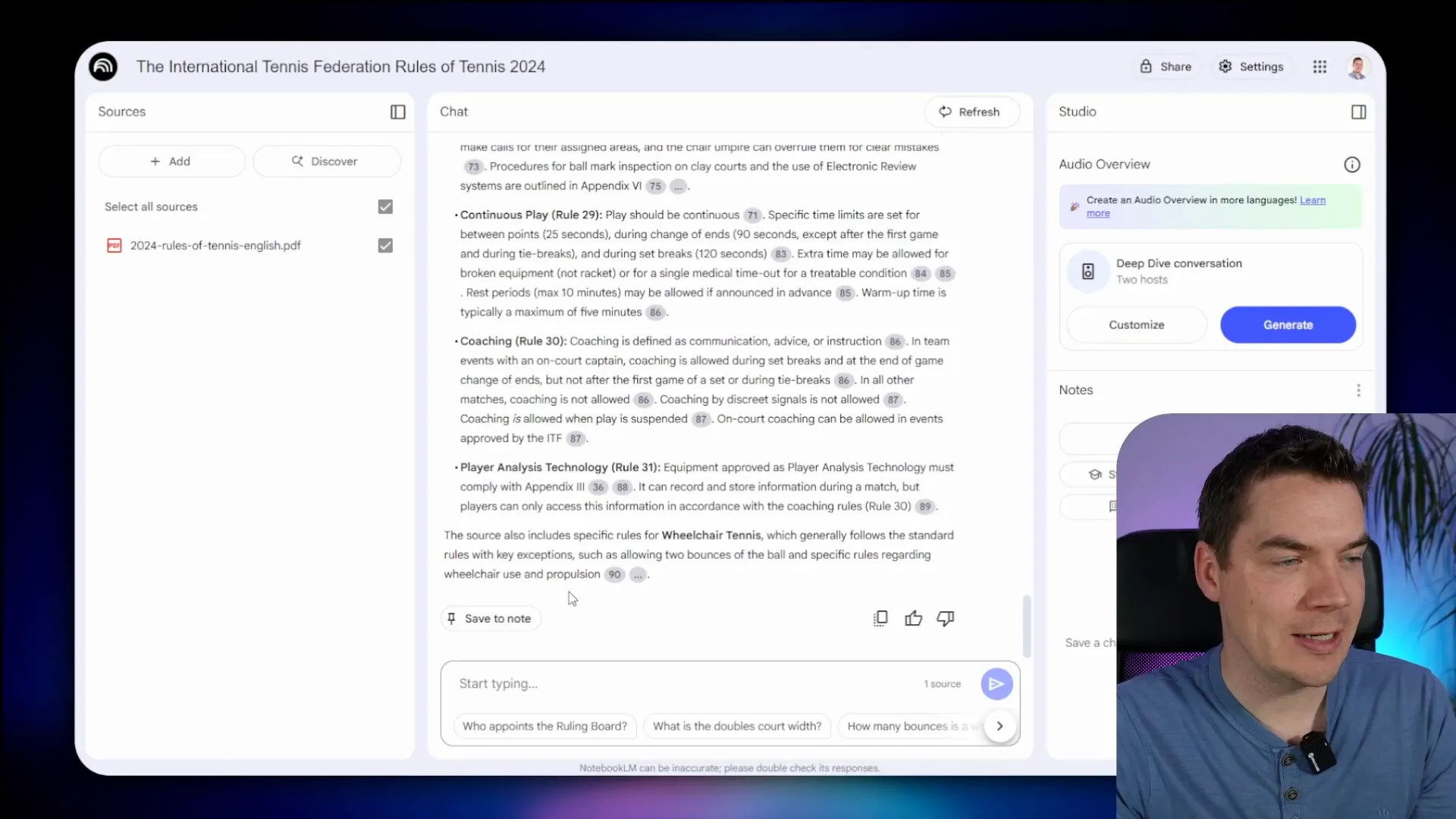Click the Study guide graduation cap icon
The image size is (1456, 819).
click(1095, 475)
